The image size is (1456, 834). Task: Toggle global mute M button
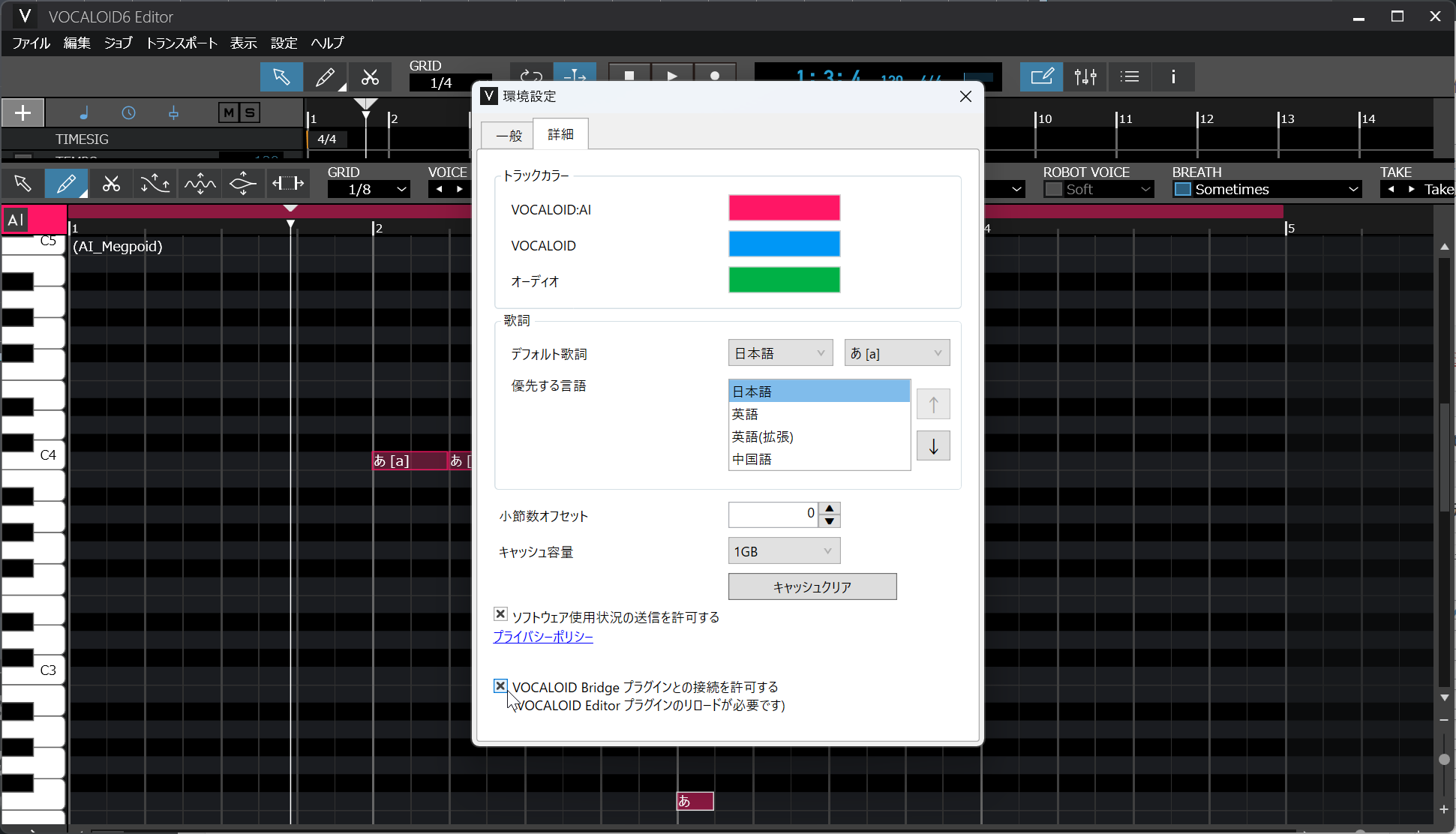(229, 112)
